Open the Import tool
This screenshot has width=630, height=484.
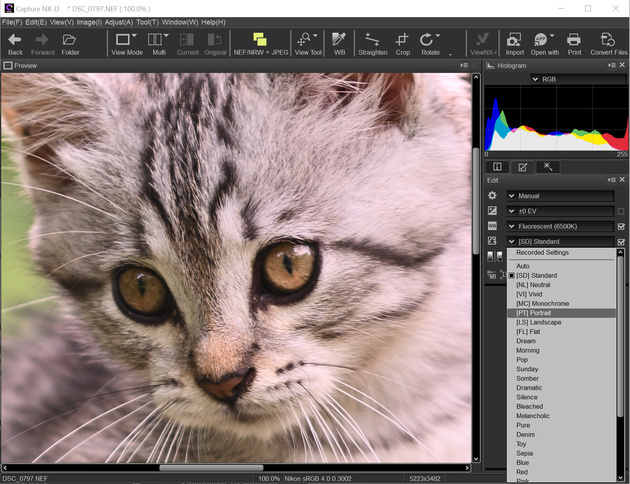tap(514, 41)
